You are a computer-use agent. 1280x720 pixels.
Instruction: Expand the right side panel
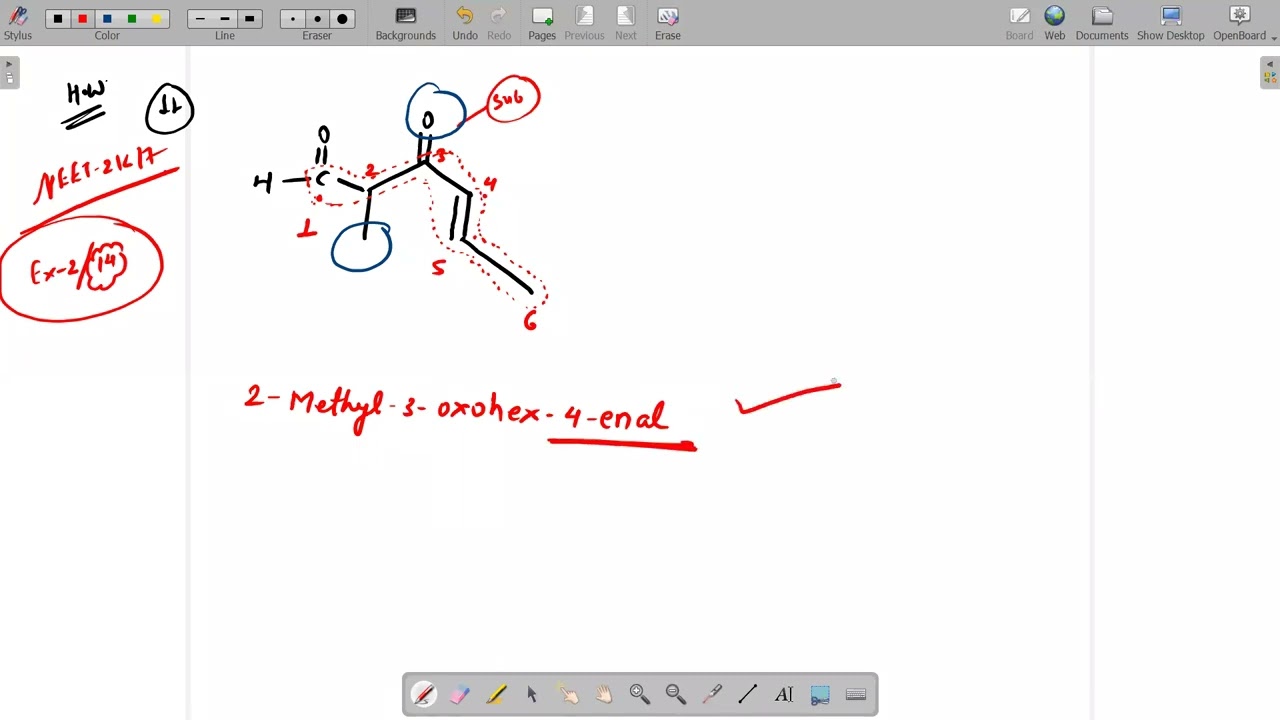(1270, 73)
